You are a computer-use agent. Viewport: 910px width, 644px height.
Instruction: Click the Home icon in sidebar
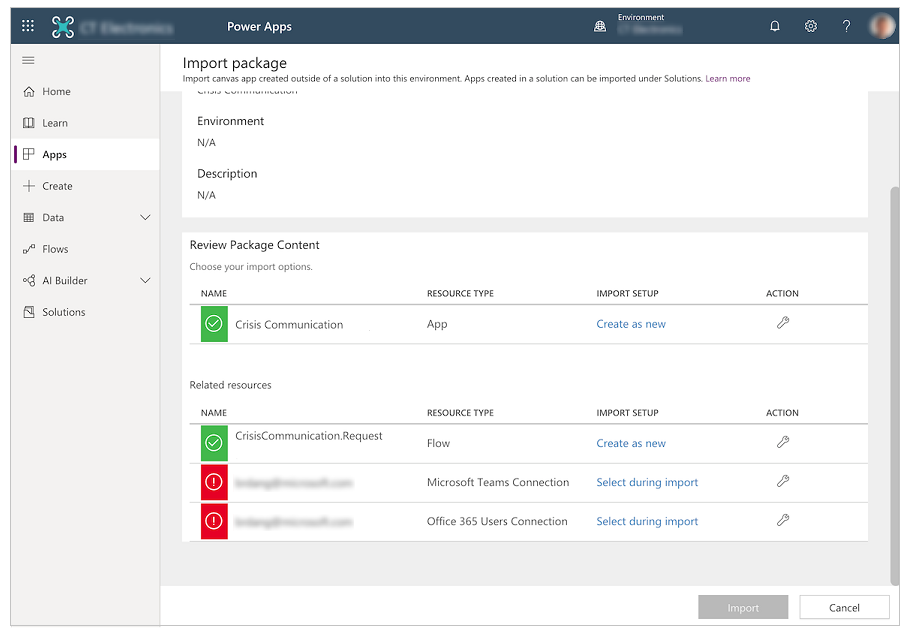click(28, 92)
